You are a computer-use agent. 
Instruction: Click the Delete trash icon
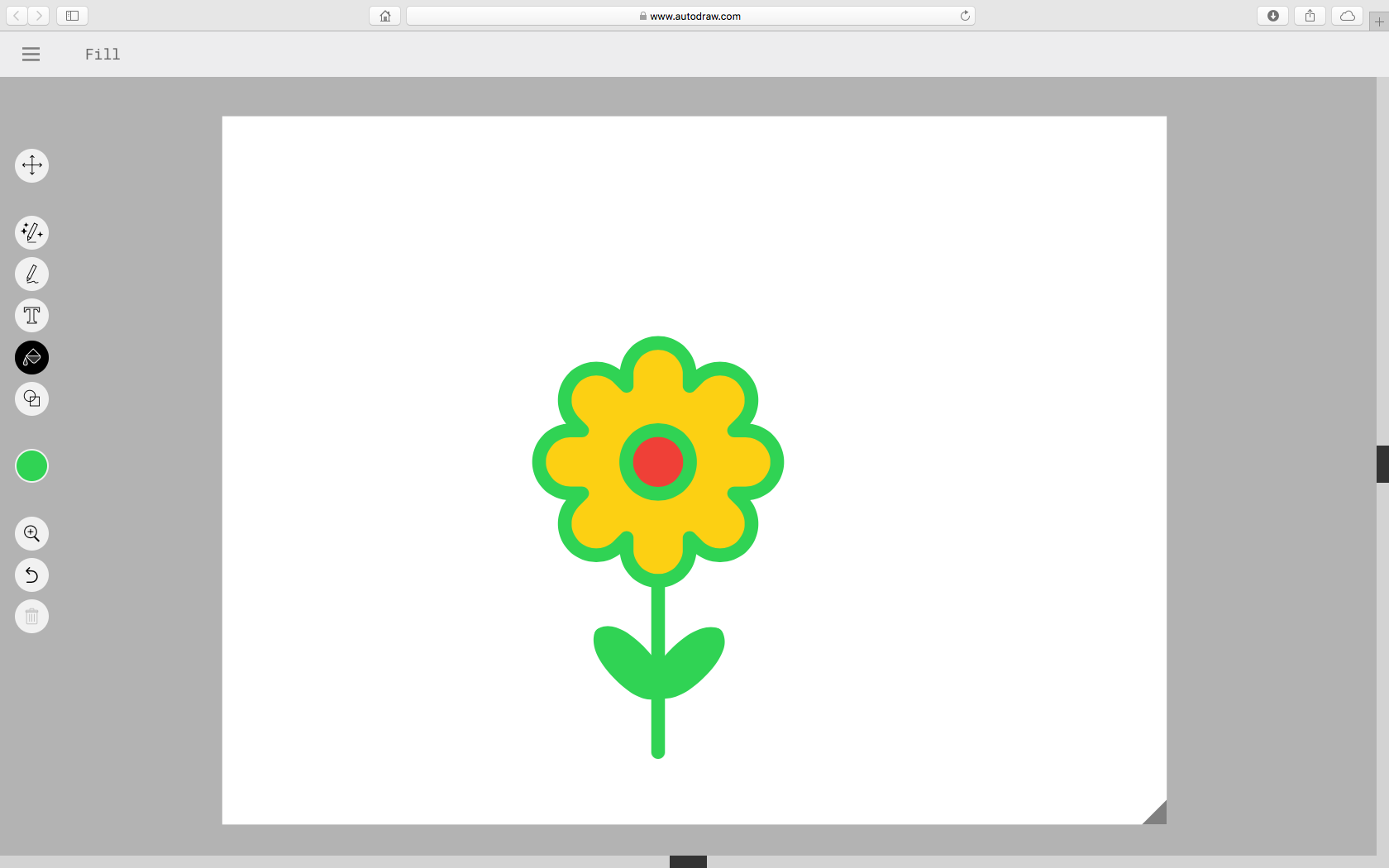31,616
